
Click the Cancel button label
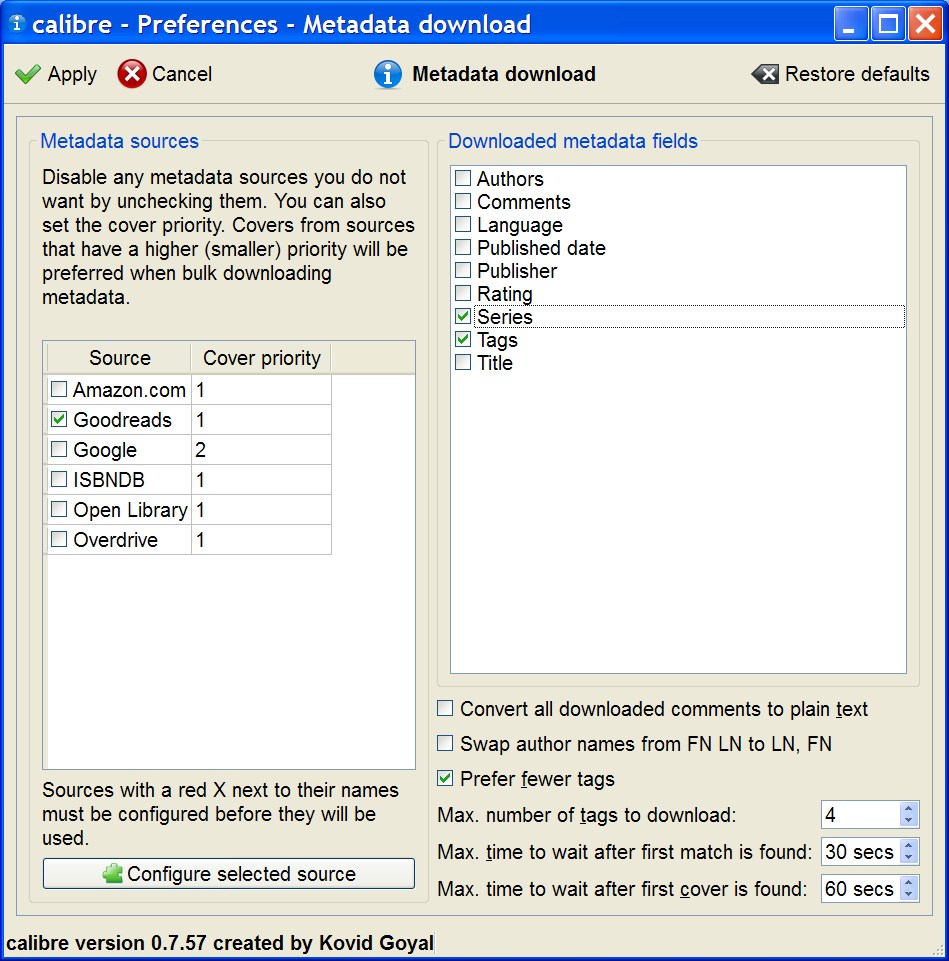(182, 74)
